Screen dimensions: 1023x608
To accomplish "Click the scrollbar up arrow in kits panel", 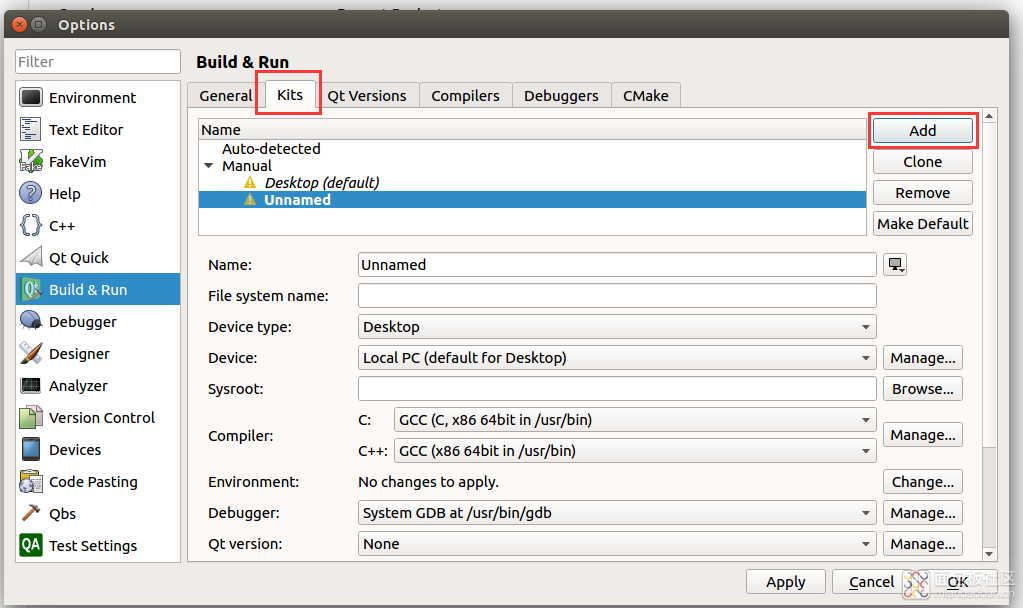I will [x=989, y=115].
